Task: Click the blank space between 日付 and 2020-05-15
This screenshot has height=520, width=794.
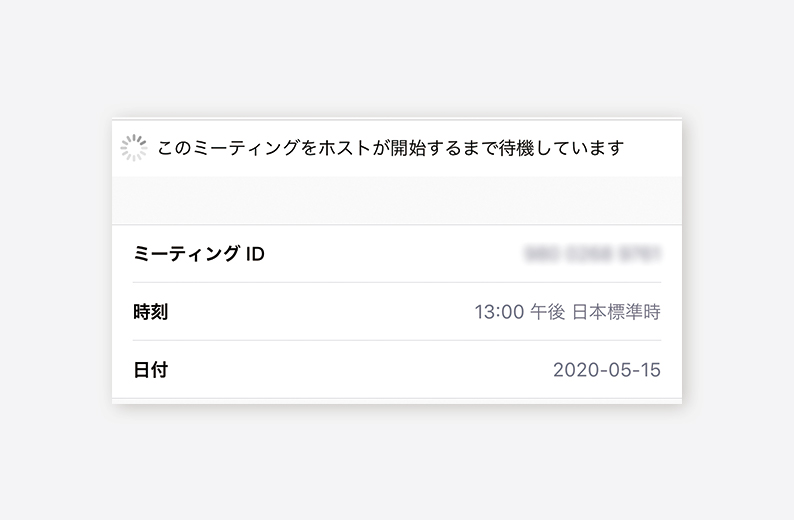Action: click(x=360, y=370)
